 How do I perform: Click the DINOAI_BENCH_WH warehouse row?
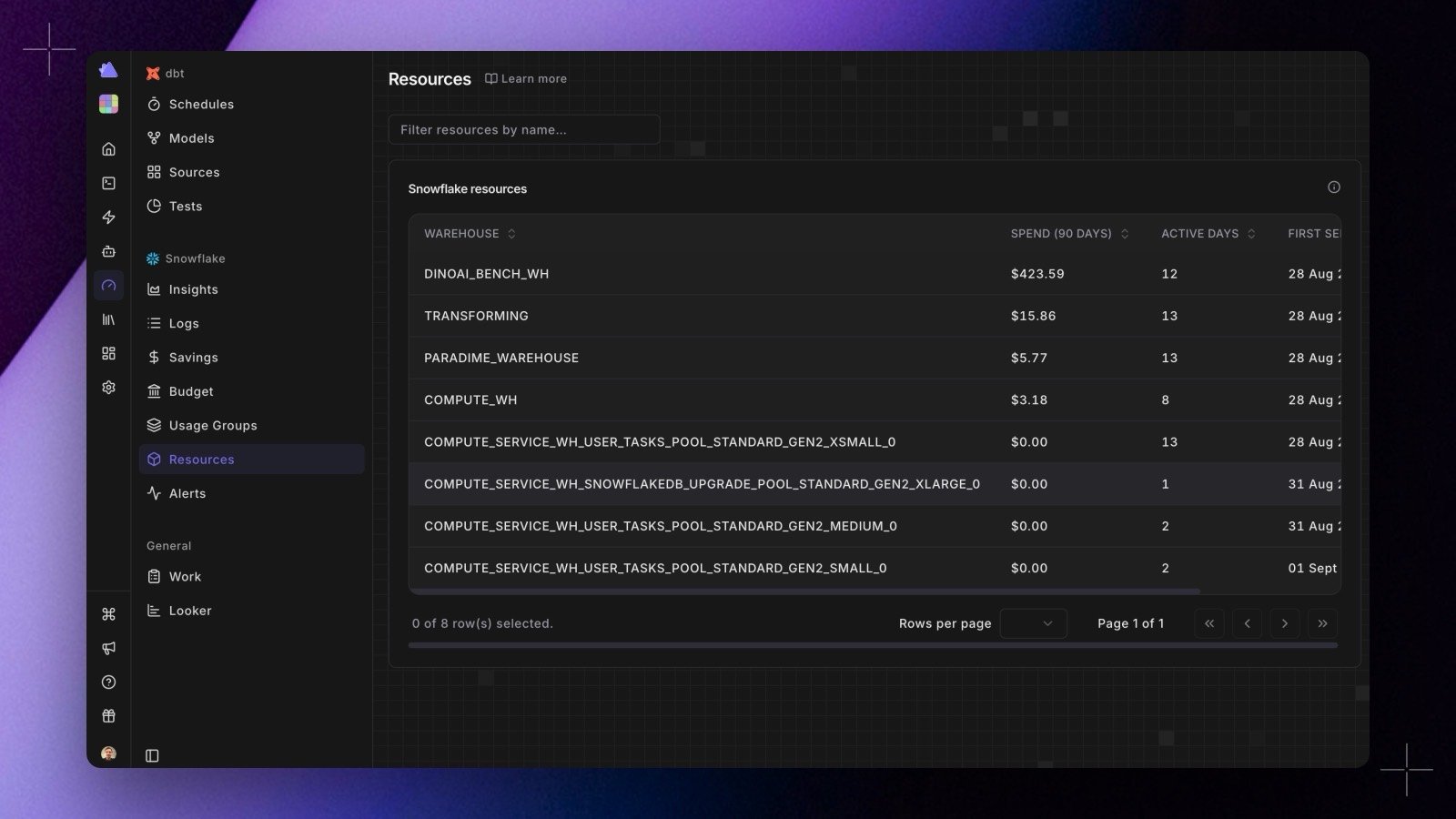coord(875,274)
